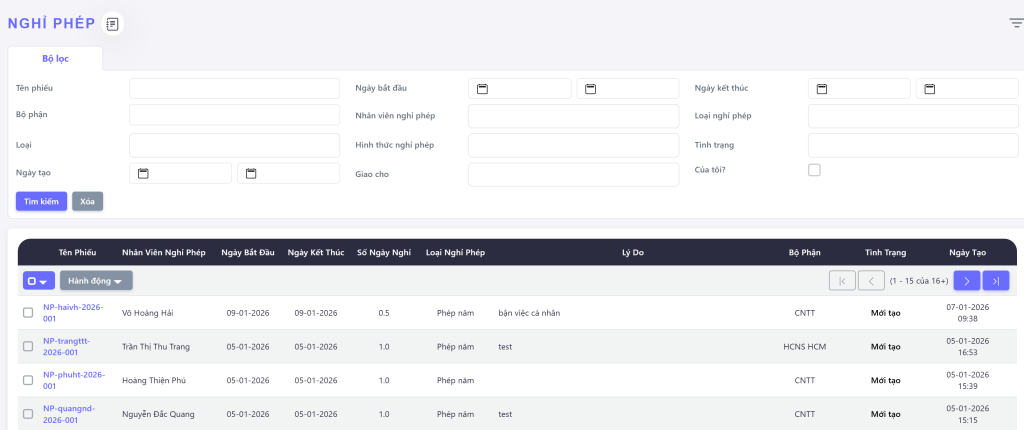
Task: Open the select-all checkbox dropdown
Action: 39,281
